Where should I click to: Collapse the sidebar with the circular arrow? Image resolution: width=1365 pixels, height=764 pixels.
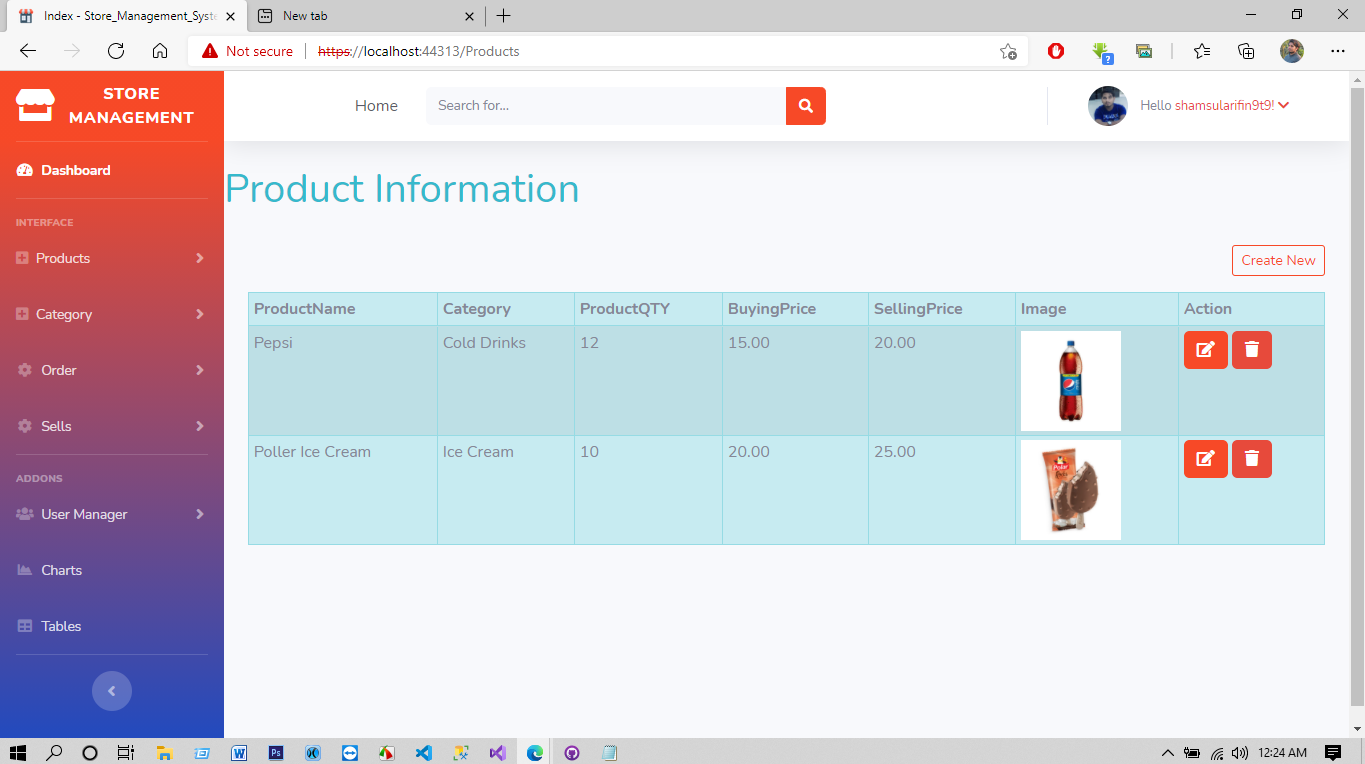(x=111, y=690)
